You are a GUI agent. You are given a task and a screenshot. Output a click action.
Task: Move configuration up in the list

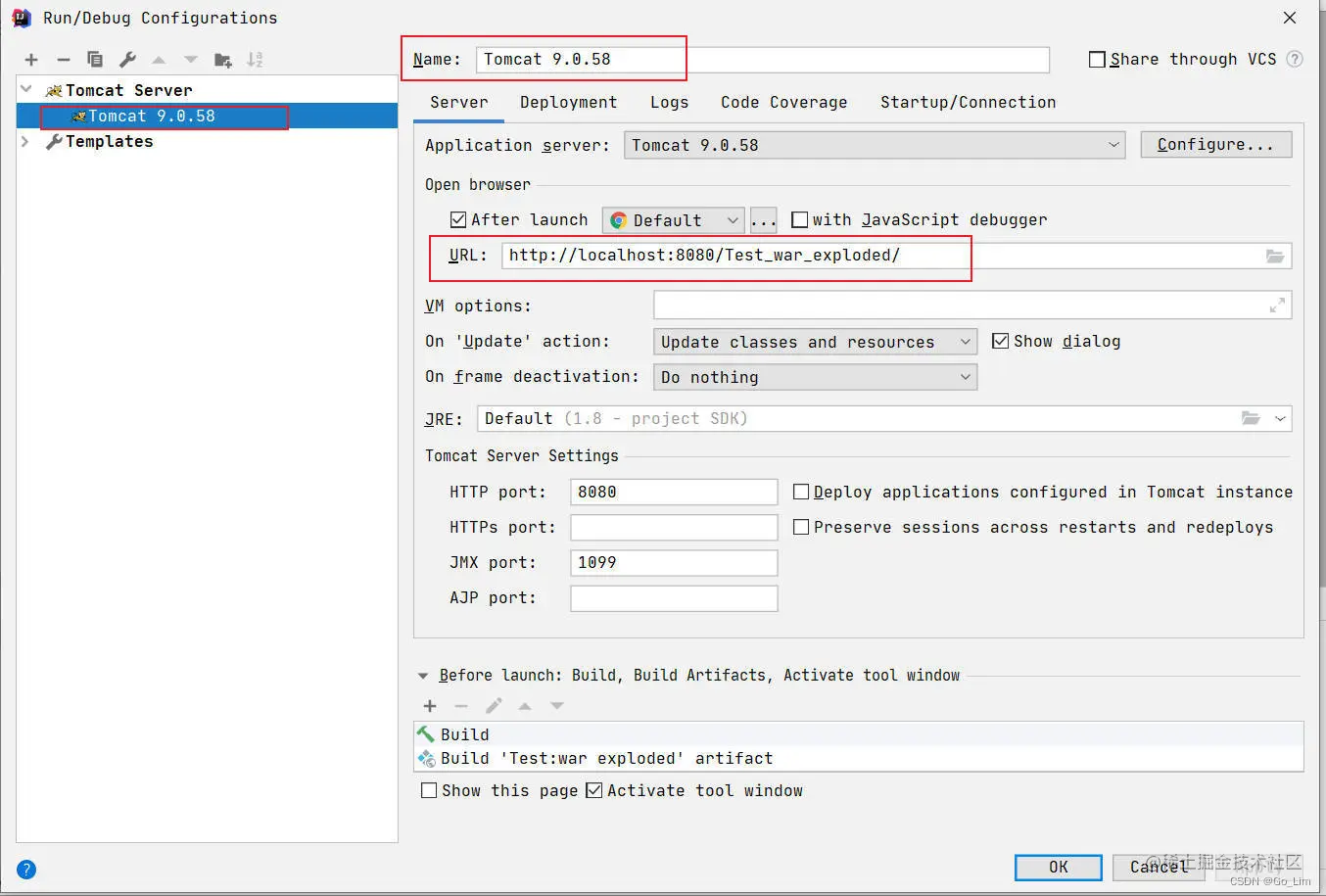pyautogui.click(x=159, y=60)
